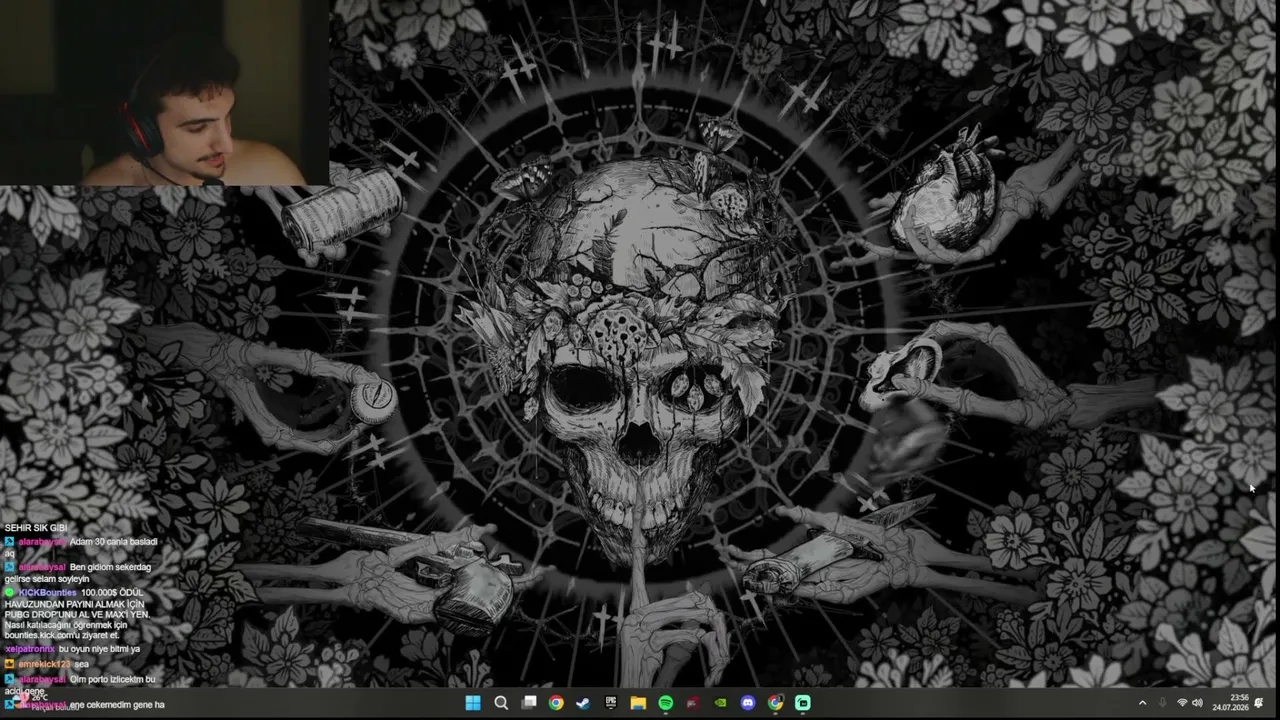1280x720 pixels.
Task: Click username emrekick123 in chat overlay
Action: tap(44, 664)
